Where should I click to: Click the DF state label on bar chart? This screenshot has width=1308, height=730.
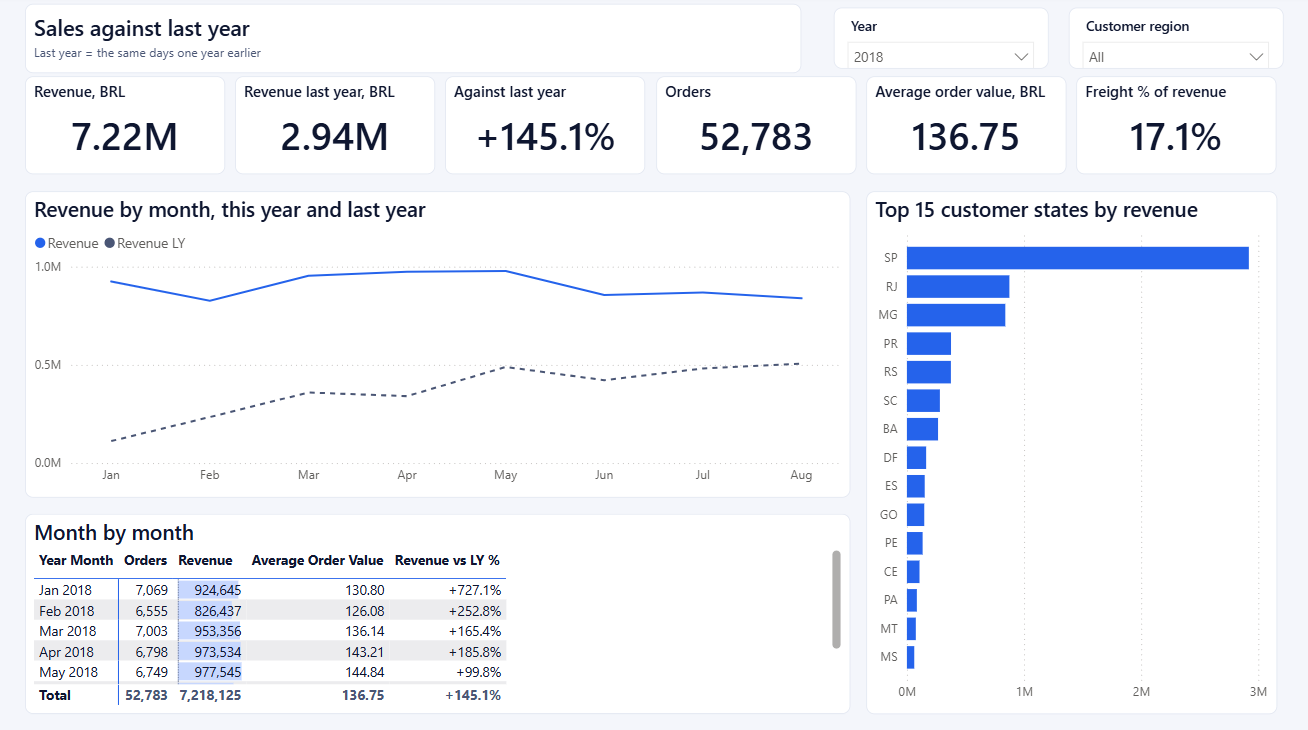(x=889, y=458)
